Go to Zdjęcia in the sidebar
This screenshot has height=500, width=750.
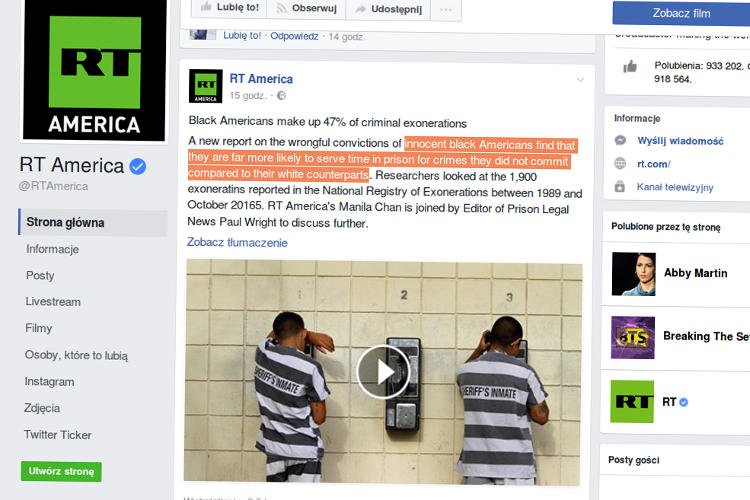tap(42, 408)
